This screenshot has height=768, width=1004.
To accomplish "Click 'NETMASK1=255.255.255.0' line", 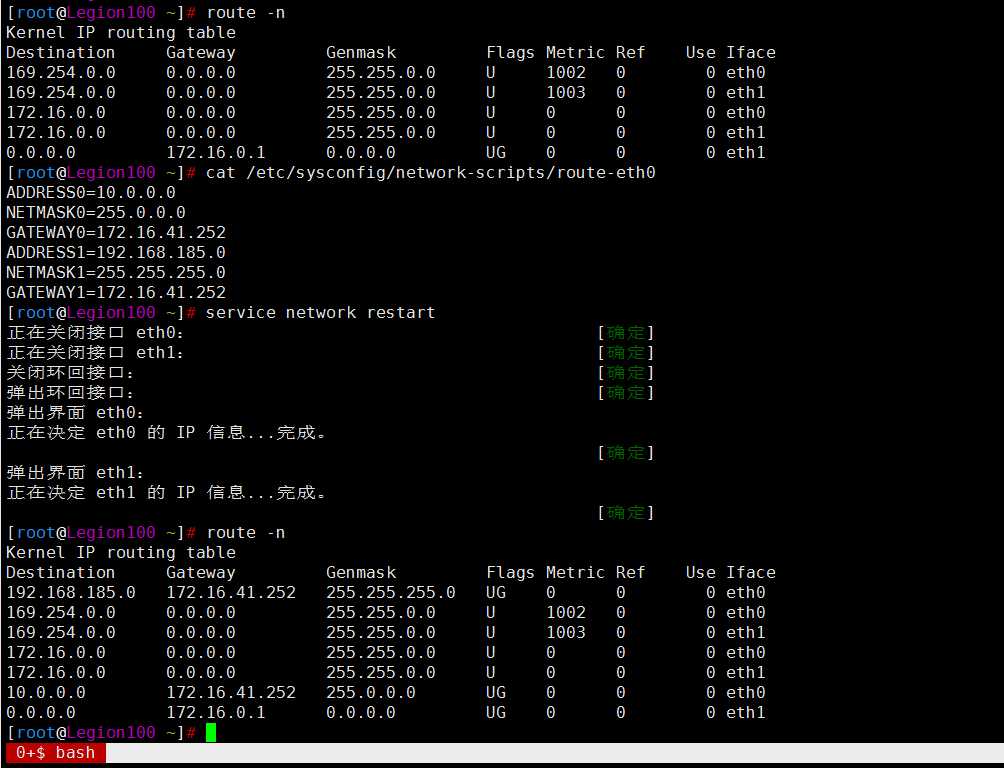I will pyautogui.click(x=116, y=272).
